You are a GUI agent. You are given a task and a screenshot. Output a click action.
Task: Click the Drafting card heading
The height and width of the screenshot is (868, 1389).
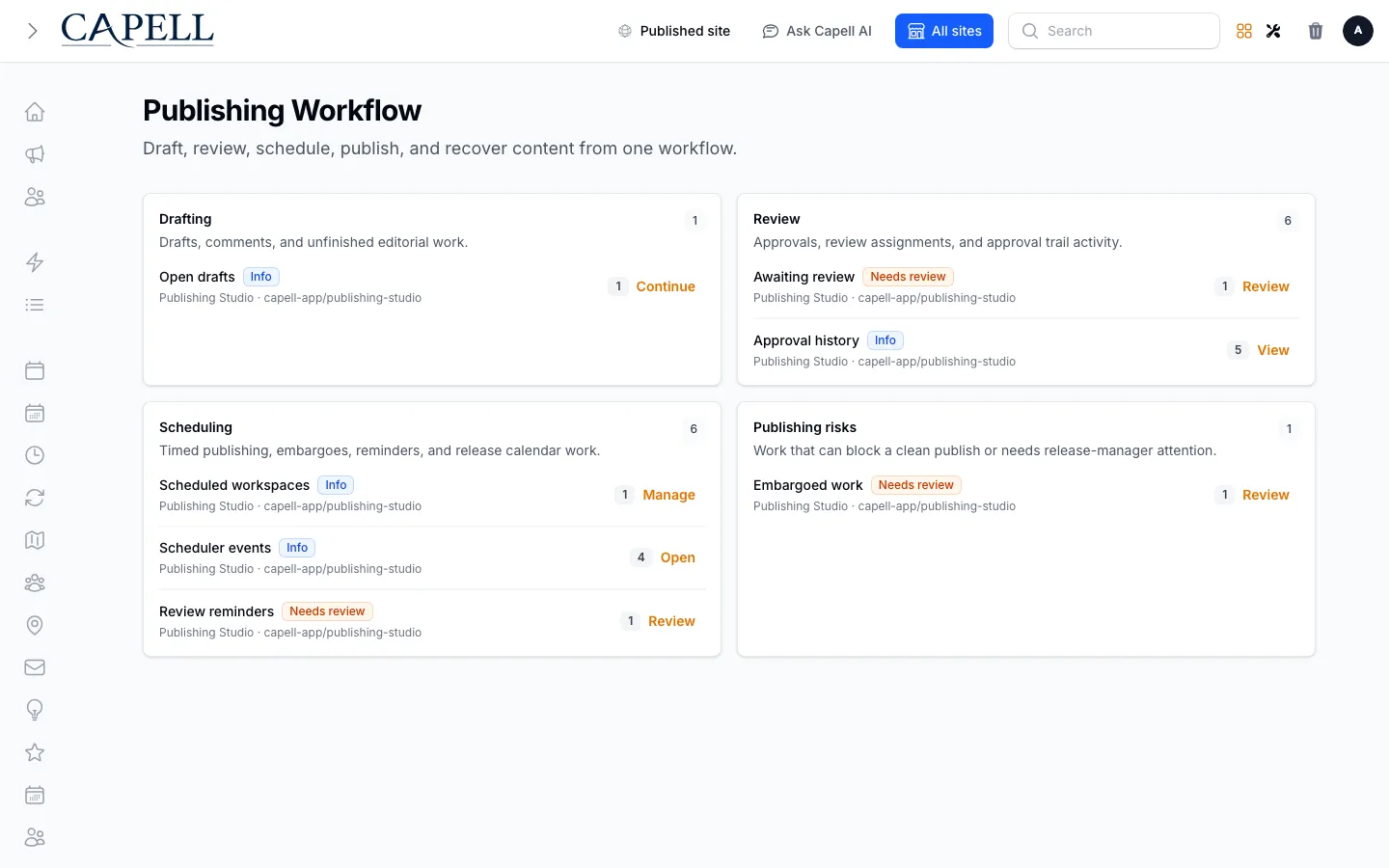[x=185, y=219]
